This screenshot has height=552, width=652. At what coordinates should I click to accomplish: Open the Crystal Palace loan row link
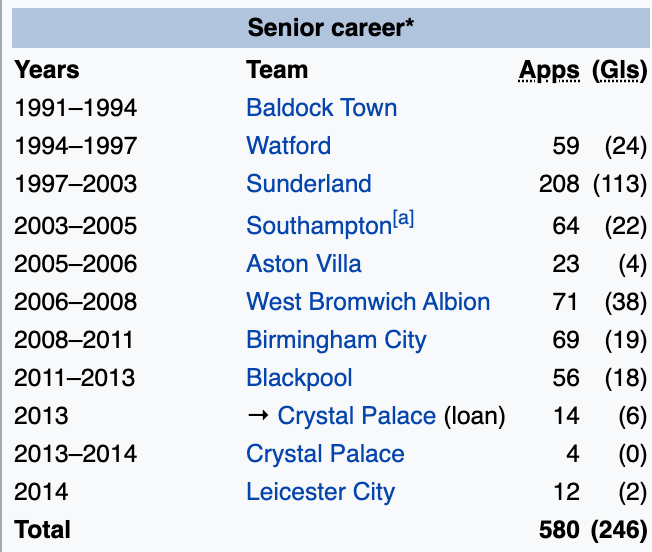(356, 416)
